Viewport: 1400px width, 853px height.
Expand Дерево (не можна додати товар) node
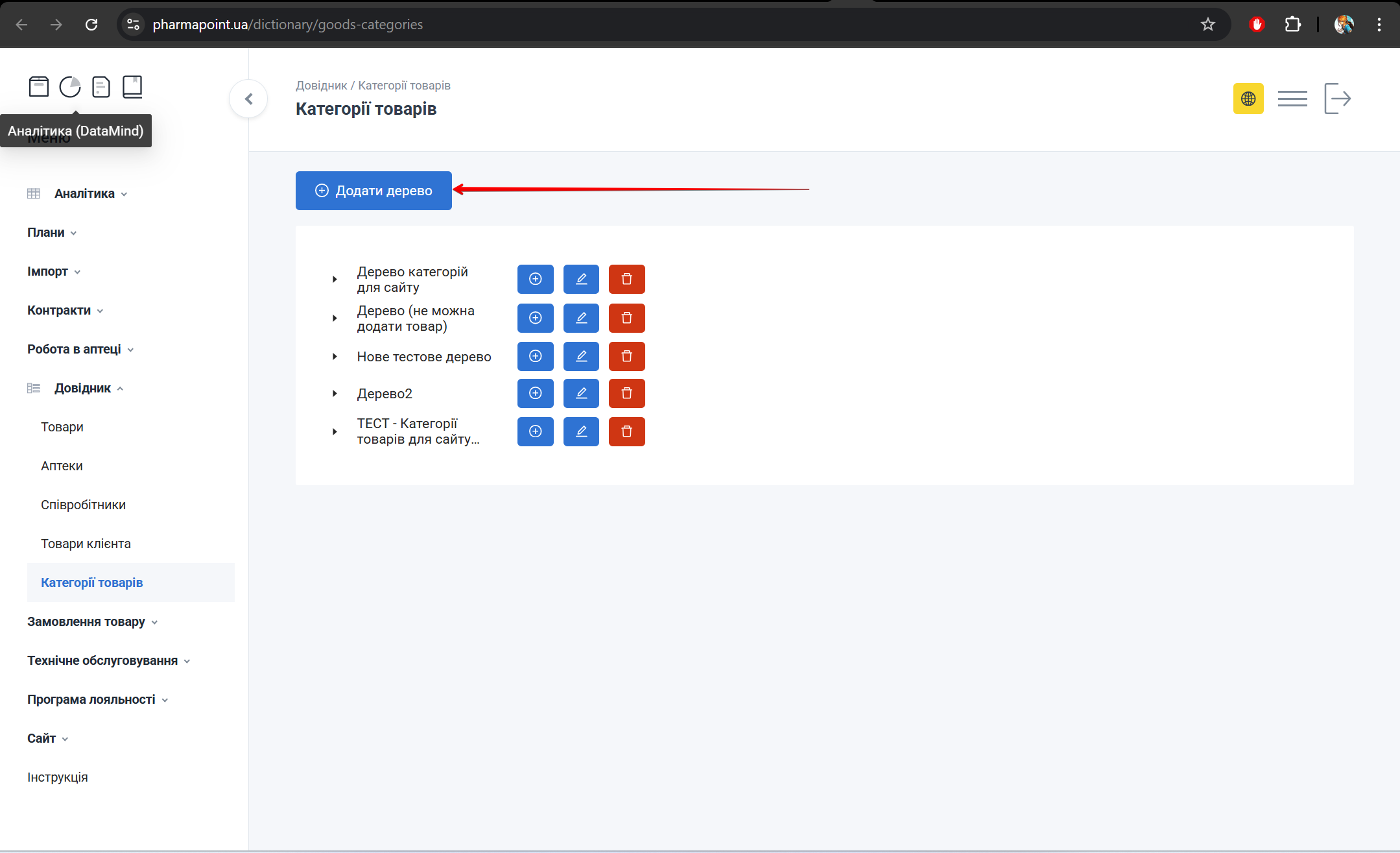(x=335, y=318)
